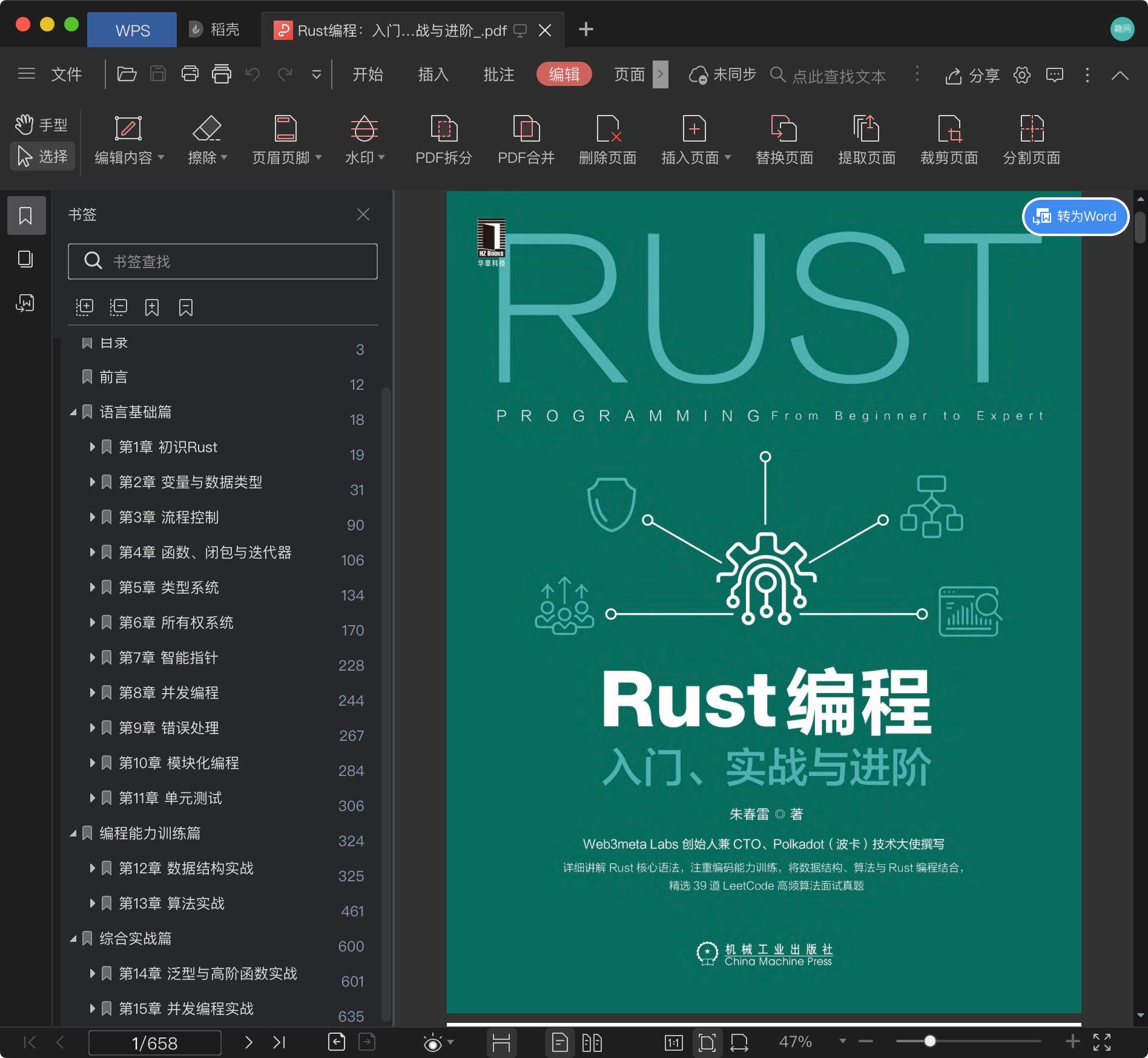Viewport: 1148px width, 1058px height.
Task: Open the 替换页面 replace page tool
Action: [x=784, y=140]
